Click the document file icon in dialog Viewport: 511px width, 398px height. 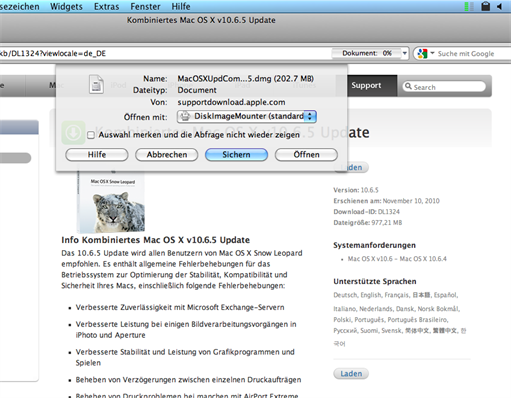pos(96,84)
